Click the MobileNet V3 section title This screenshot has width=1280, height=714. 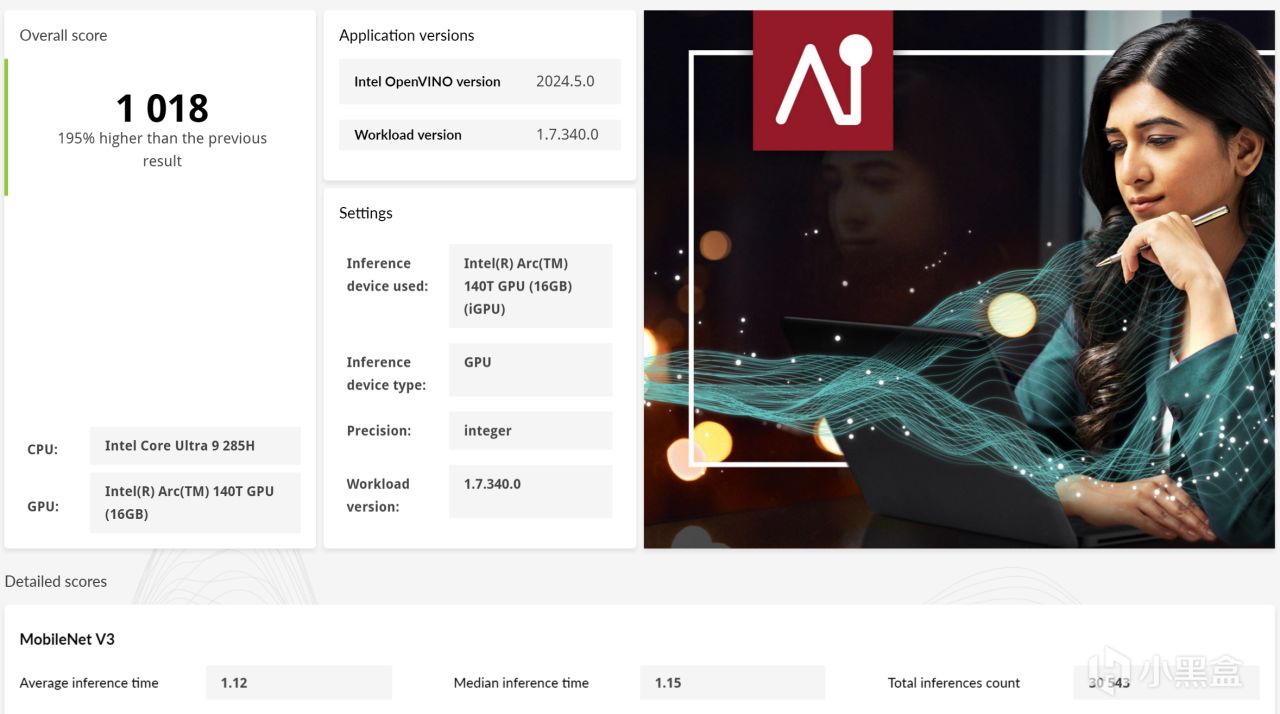point(67,639)
